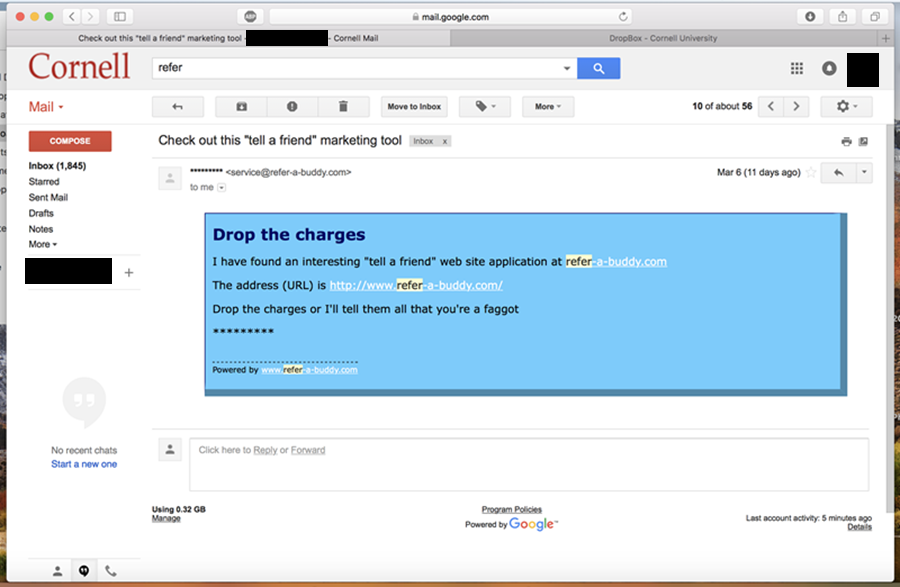Go back in Safari history
Viewport: 900px width, 587px height.
(72, 17)
